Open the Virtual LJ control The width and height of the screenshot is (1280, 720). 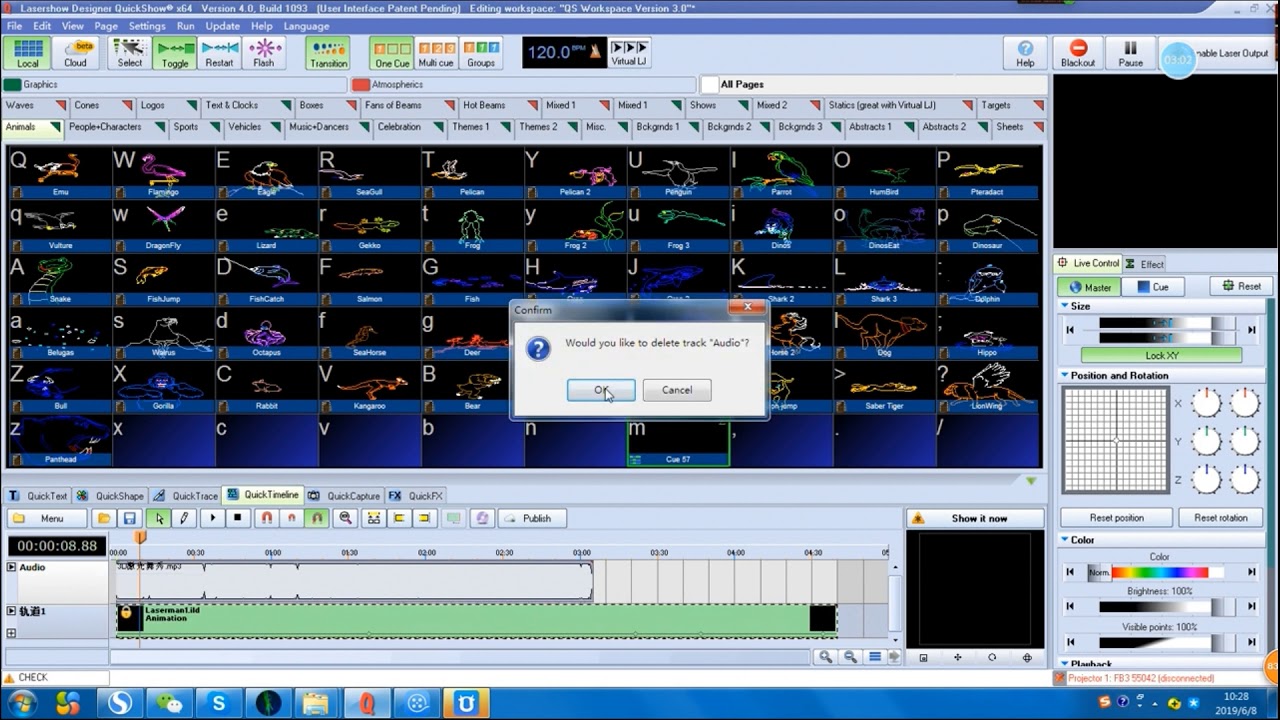click(x=629, y=53)
